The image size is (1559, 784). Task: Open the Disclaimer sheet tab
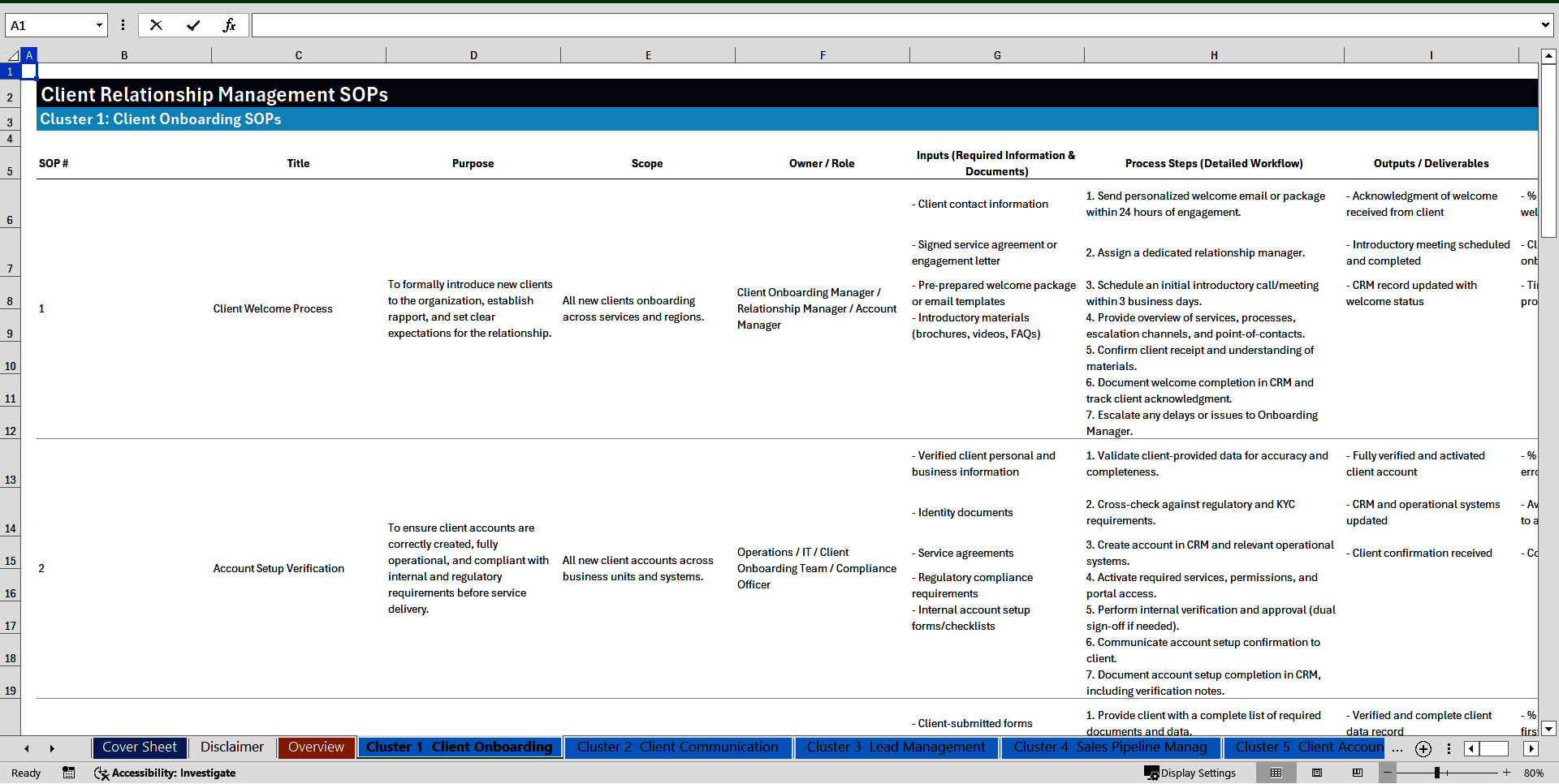tap(231, 747)
